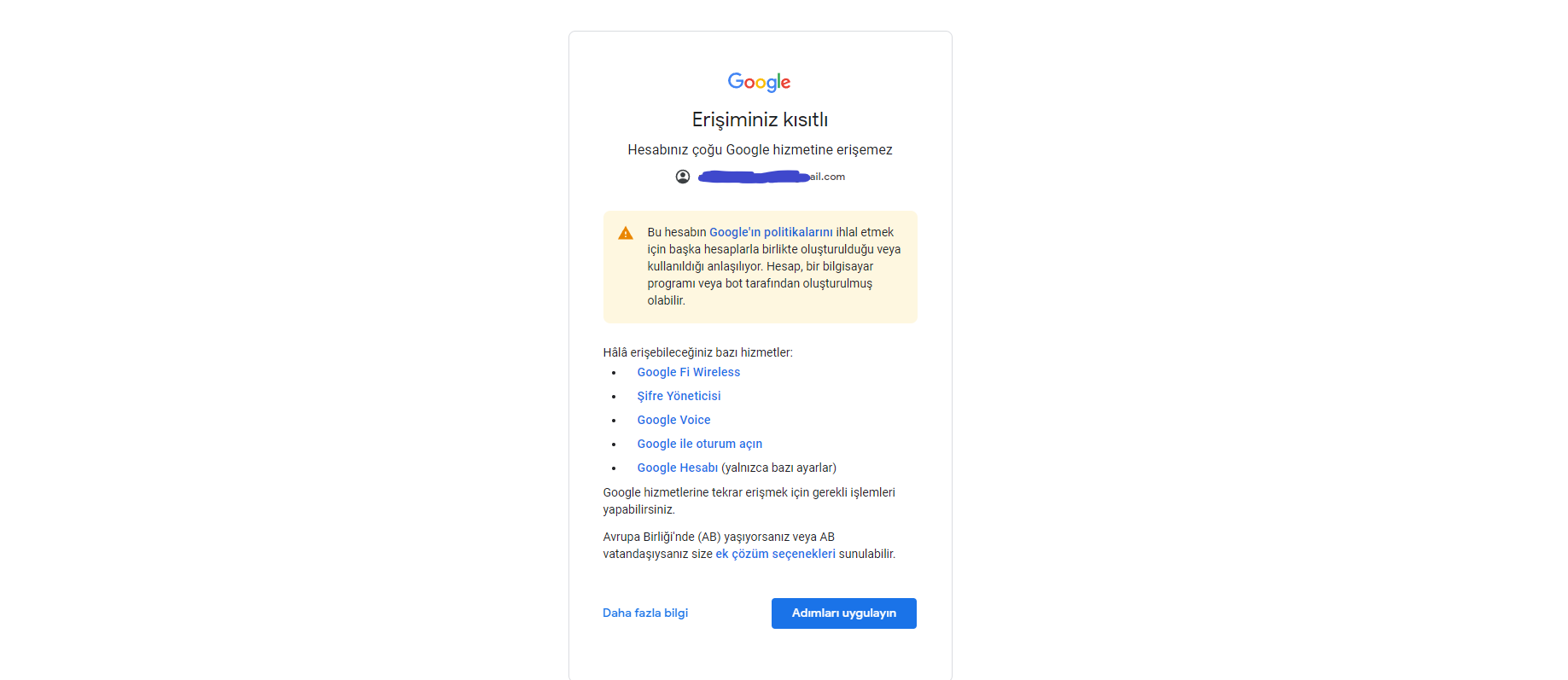Click the Avrupa Birliği'nde (AB) paragraph
Viewport: 1568px width, 680px height.
[749, 545]
